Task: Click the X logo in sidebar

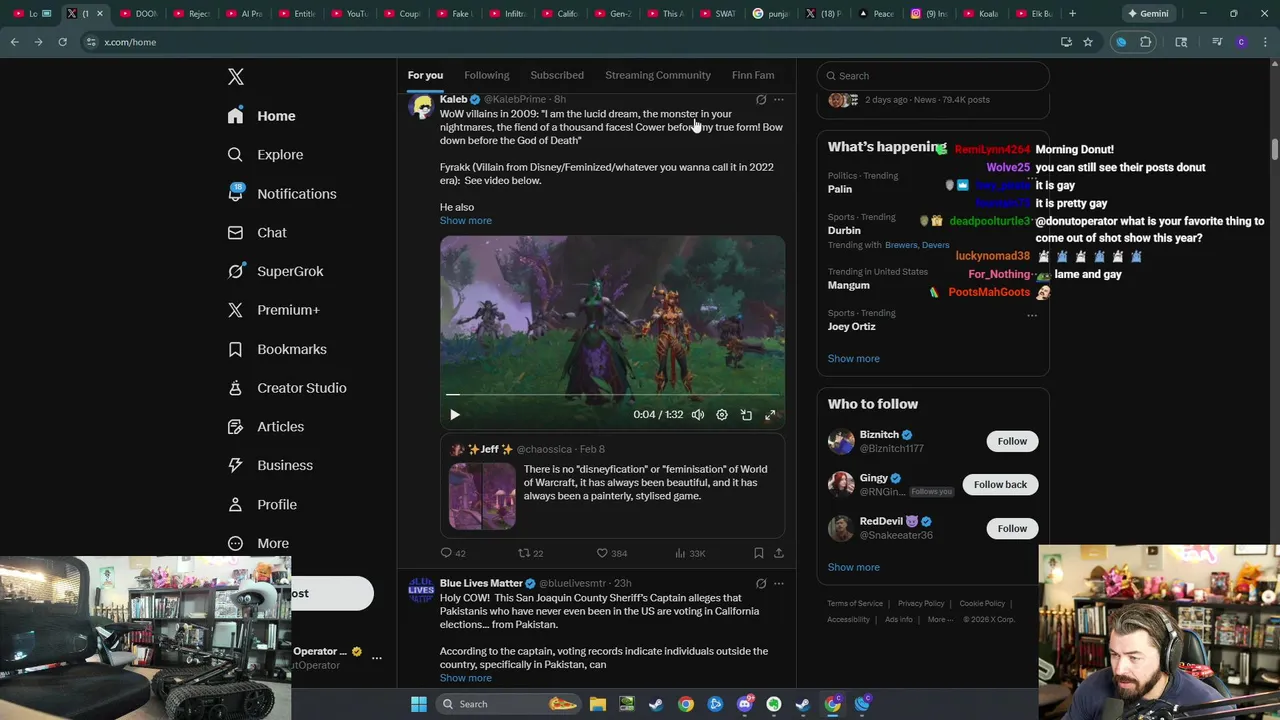Action: click(236, 77)
